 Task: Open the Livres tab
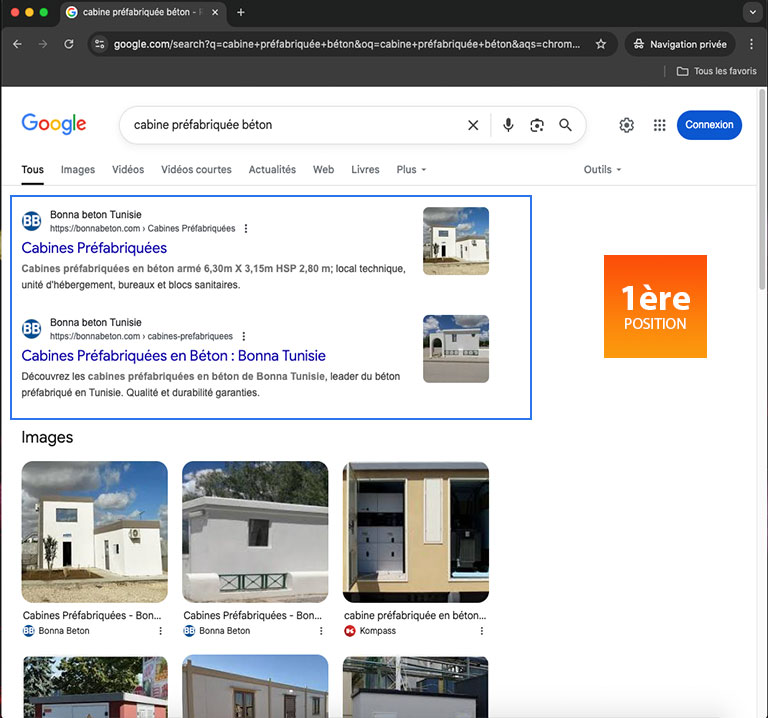[365, 169]
